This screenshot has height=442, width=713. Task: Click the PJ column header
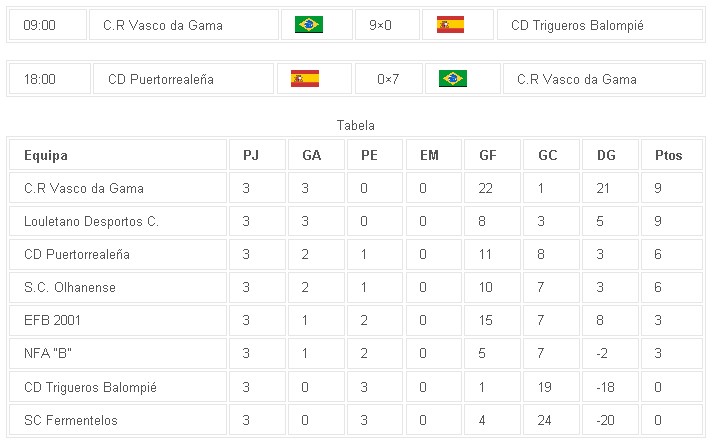[x=250, y=155]
